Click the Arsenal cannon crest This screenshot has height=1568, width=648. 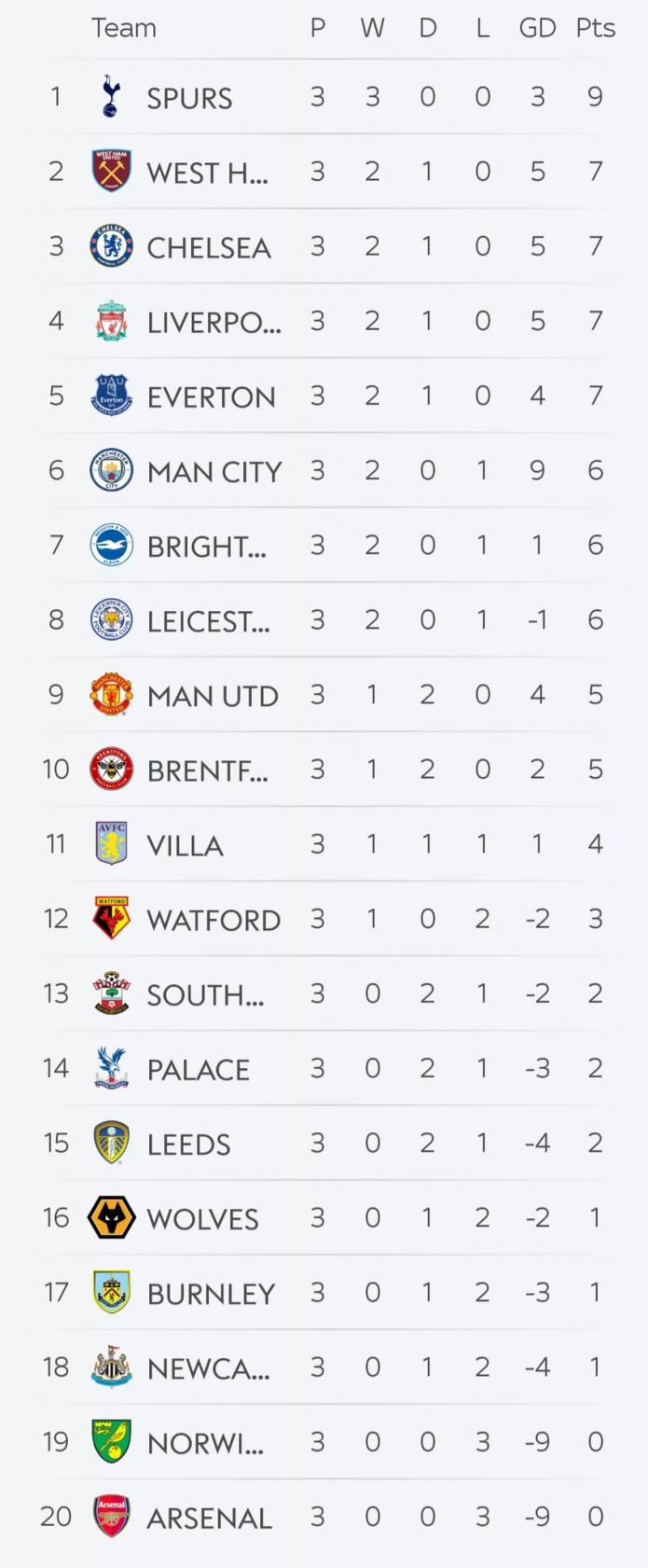pyautogui.click(x=111, y=1517)
